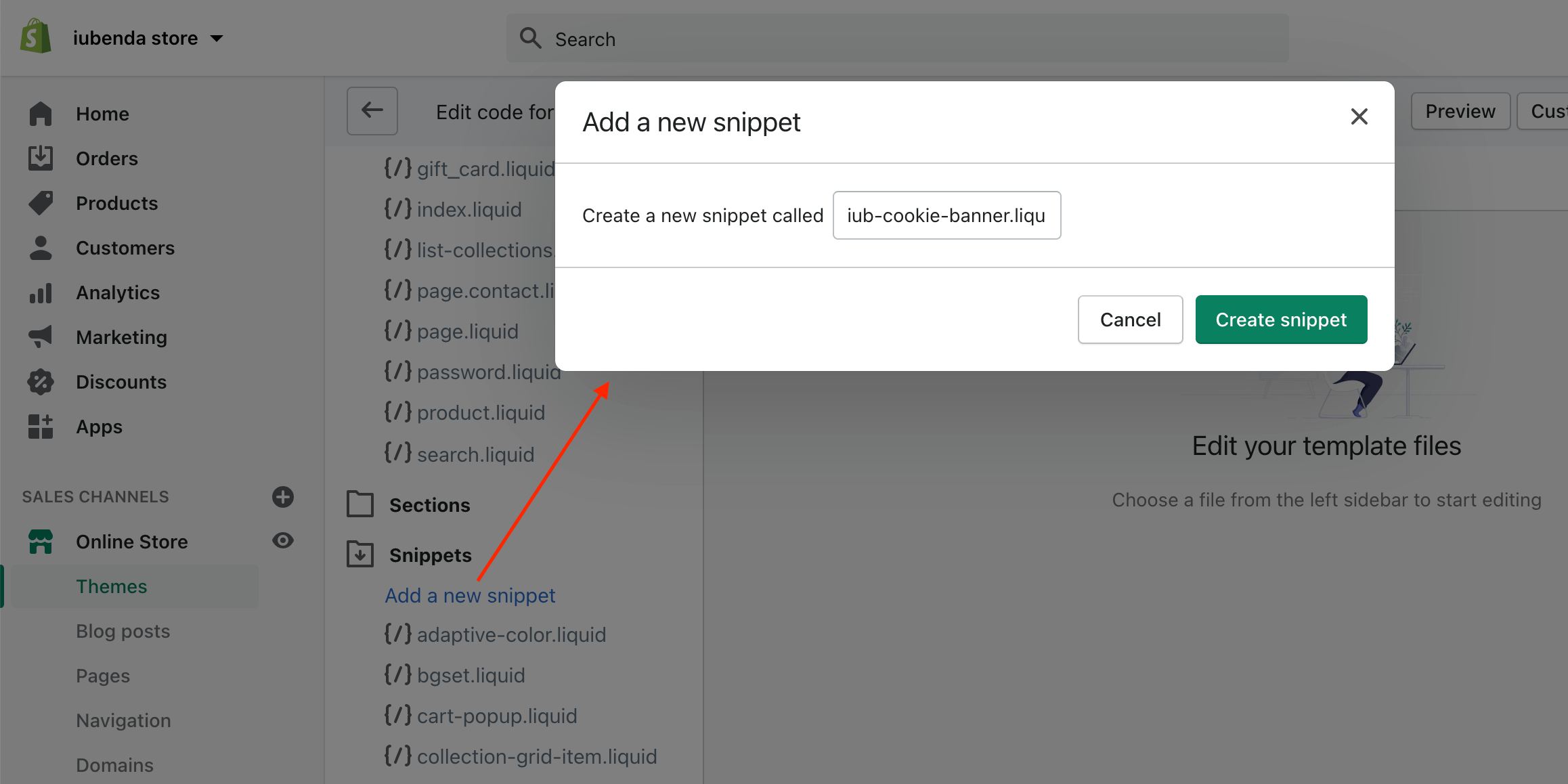
Task: Click the Sections folder icon
Action: 360,504
